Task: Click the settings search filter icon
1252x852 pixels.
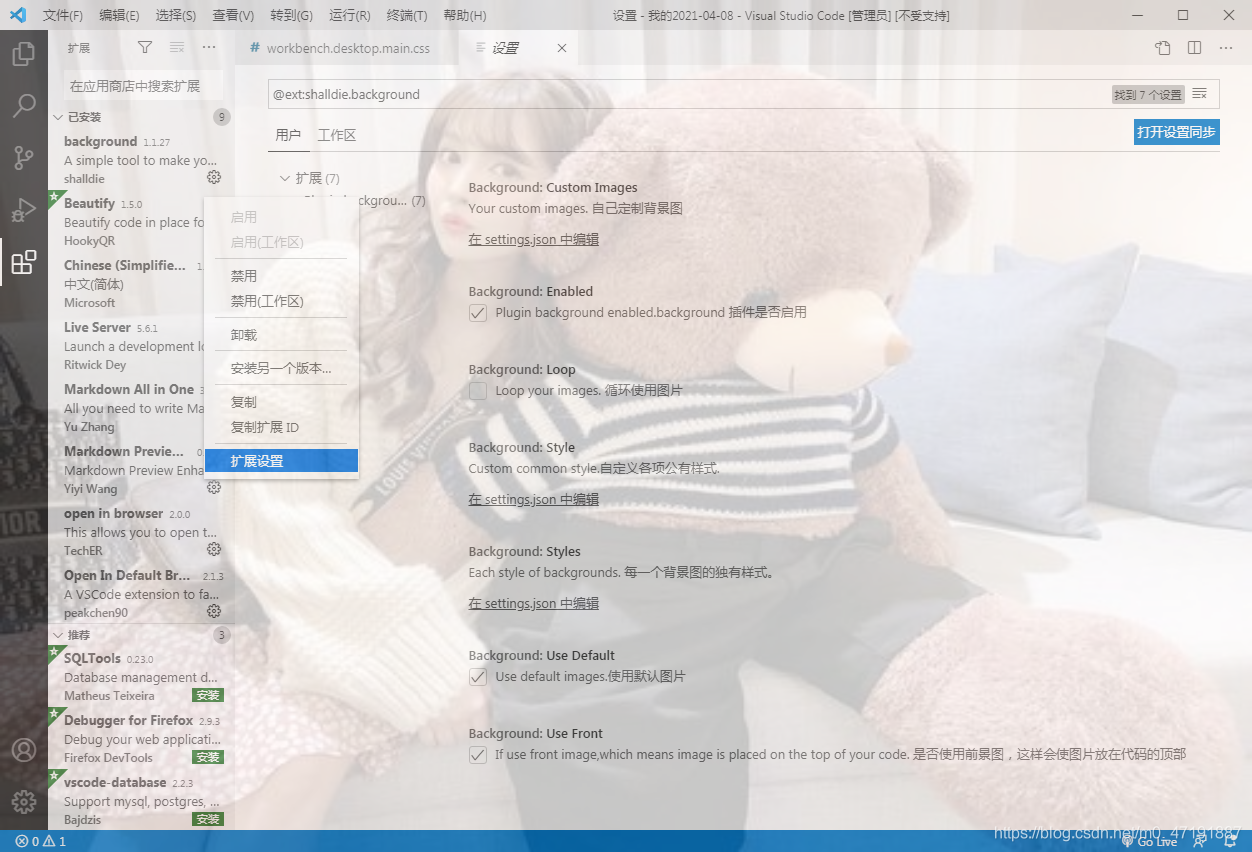Action: click(x=1200, y=94)
